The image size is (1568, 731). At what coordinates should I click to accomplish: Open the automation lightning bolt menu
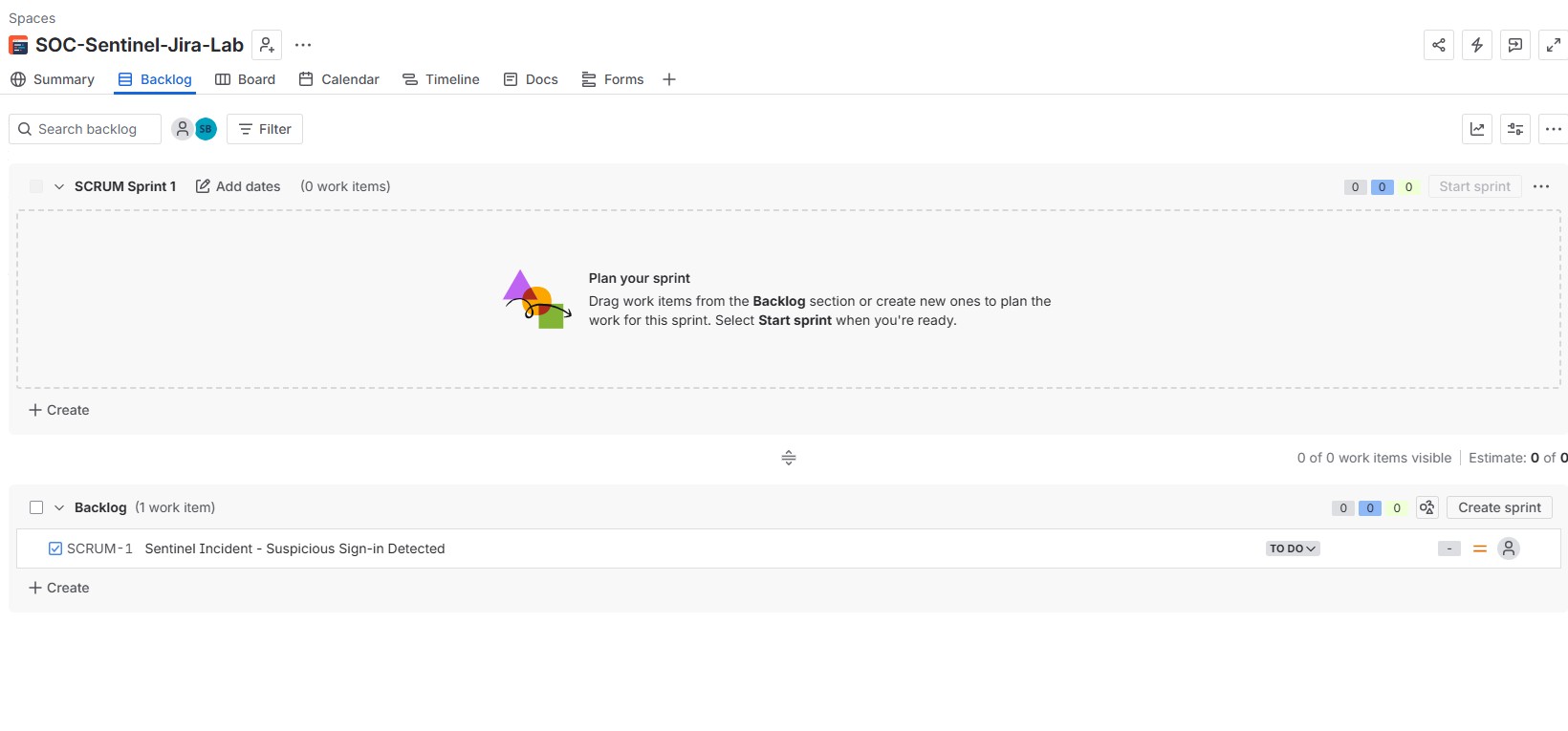1477,45
